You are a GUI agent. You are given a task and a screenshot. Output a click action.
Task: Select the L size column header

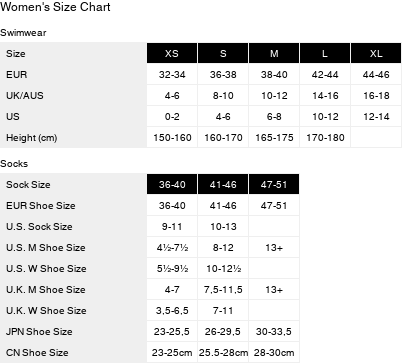[325, 53]
